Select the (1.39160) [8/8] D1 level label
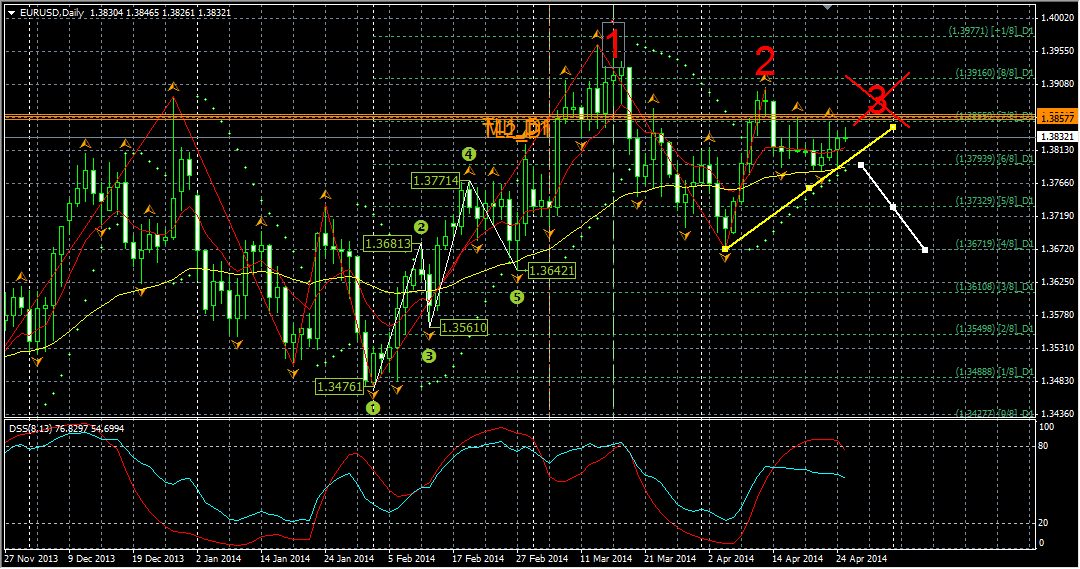1080x569 pixels. 995,72
